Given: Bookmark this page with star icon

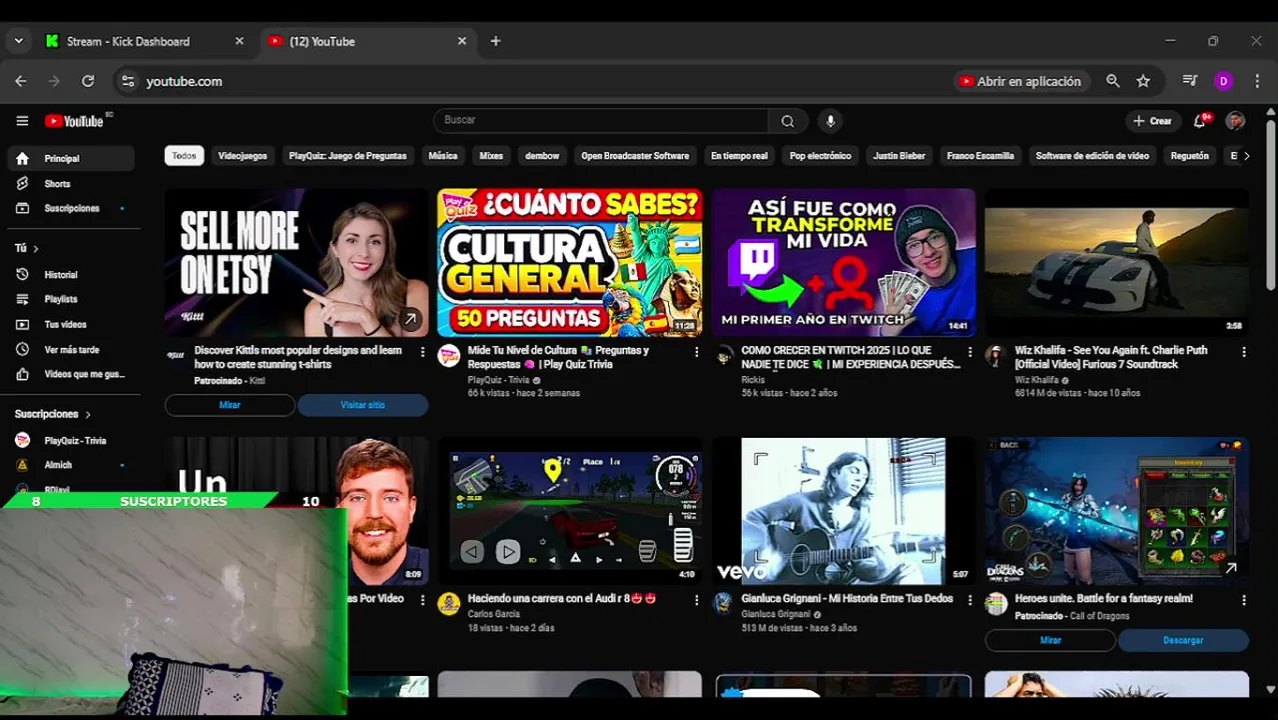Looking at the screenshot, I should [x=1143, y=81].
